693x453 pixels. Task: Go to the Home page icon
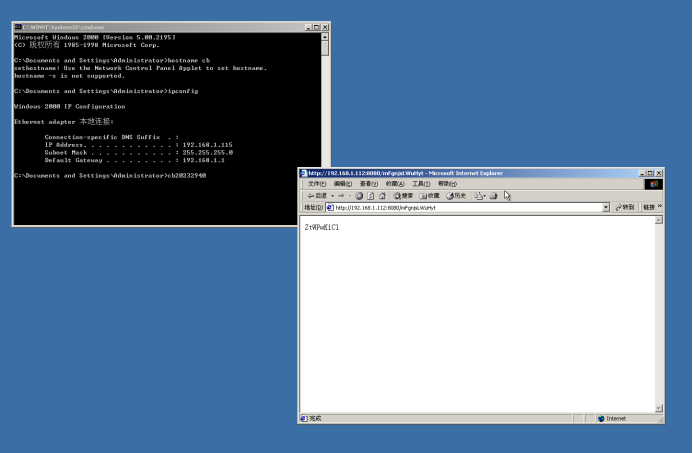coord(382,196)
